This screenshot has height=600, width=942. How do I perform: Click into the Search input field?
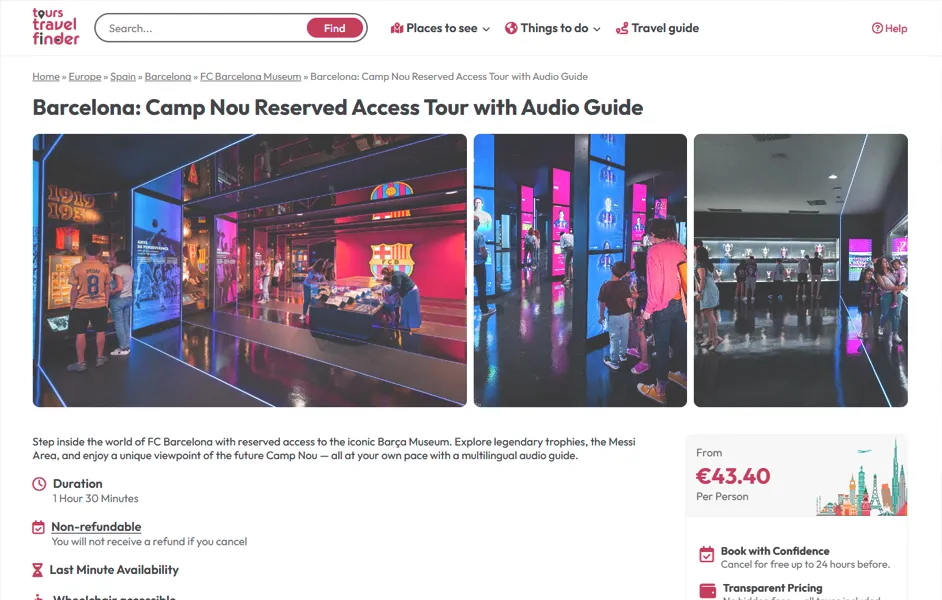[204, 28]
